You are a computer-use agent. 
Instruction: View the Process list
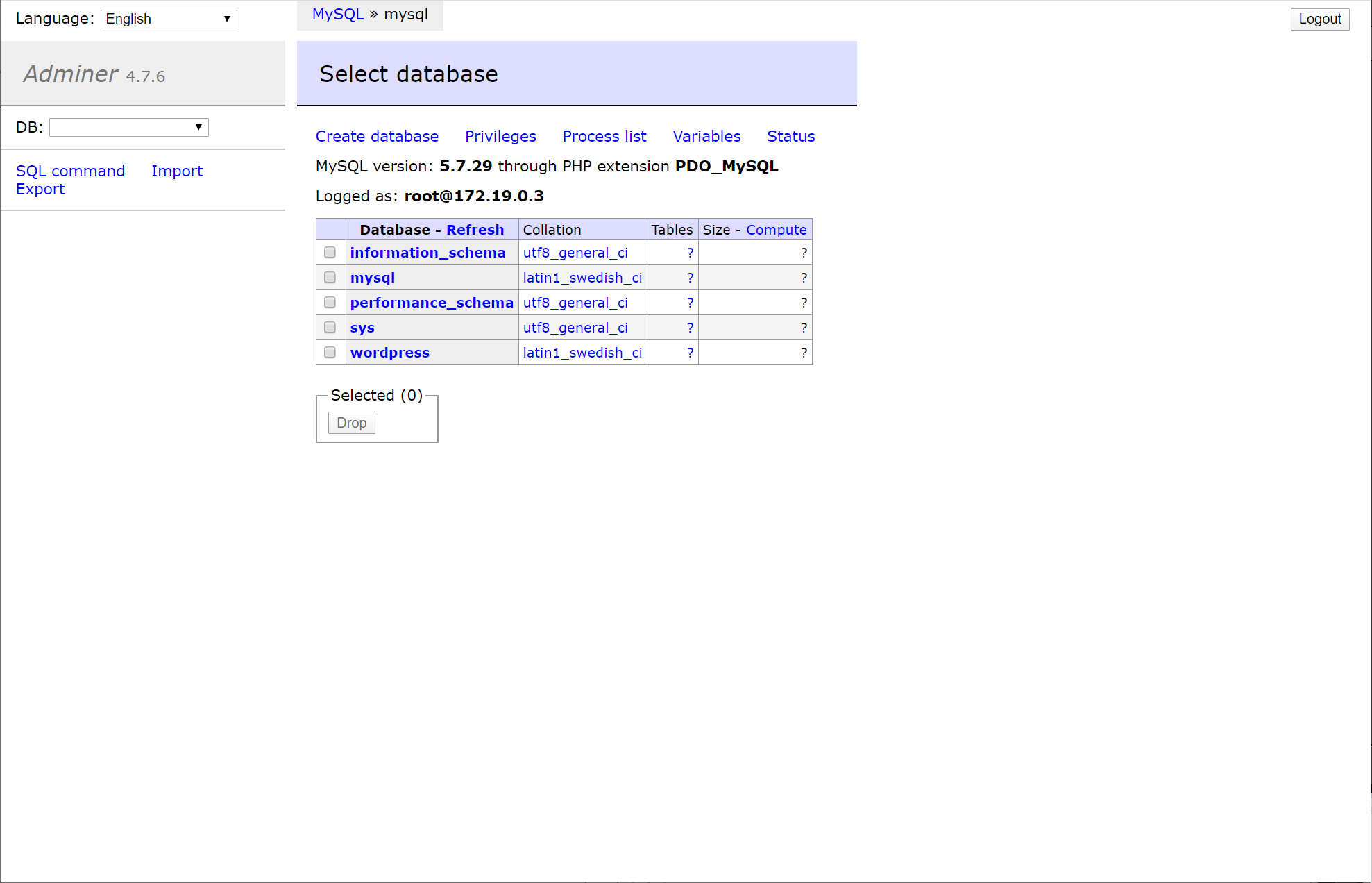tap(604, 136)
